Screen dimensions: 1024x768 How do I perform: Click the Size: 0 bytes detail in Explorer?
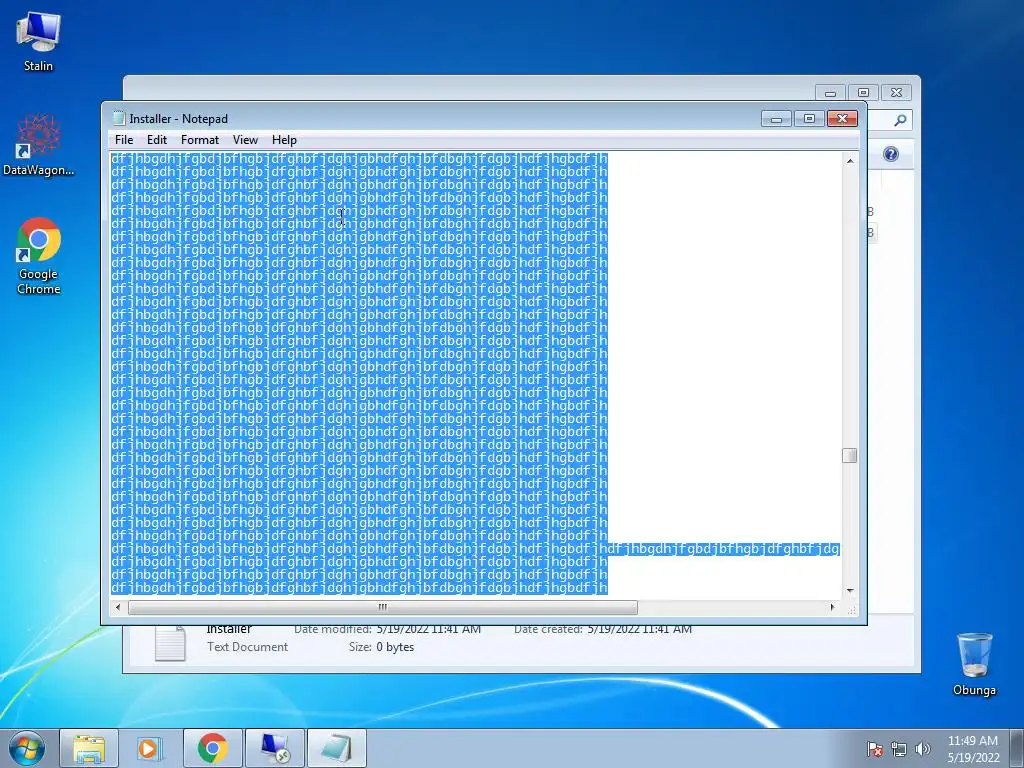point(381,647)
